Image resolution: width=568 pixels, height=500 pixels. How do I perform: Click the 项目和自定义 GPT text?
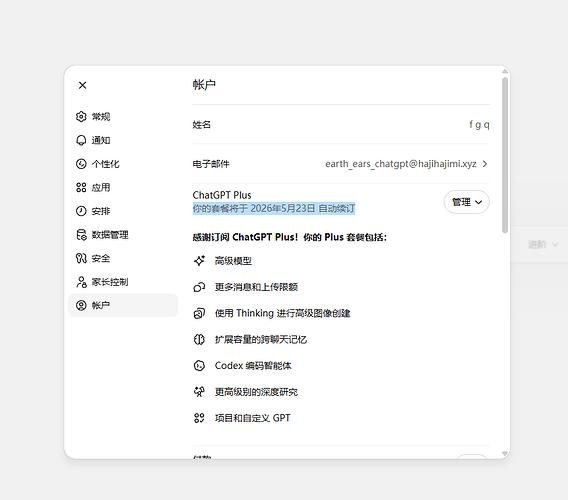pyautogui.click(x=252, y=418)
